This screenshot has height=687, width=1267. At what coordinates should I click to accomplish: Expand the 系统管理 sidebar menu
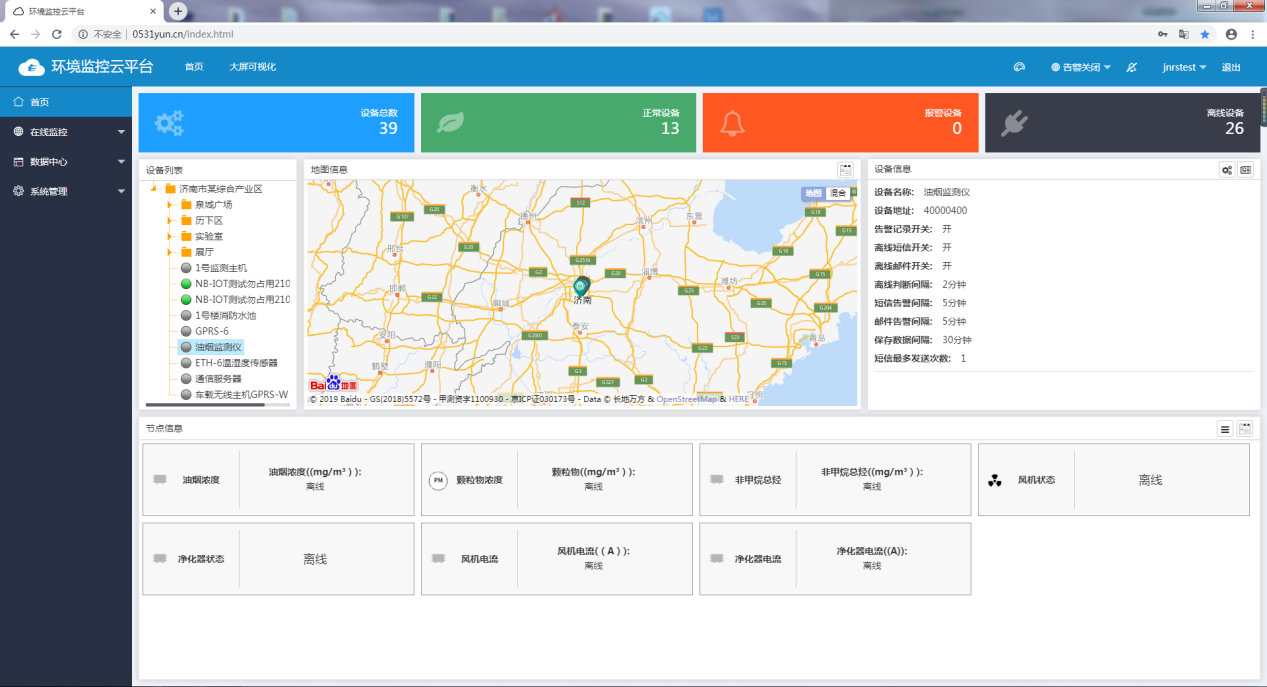[x=66, y=191]
